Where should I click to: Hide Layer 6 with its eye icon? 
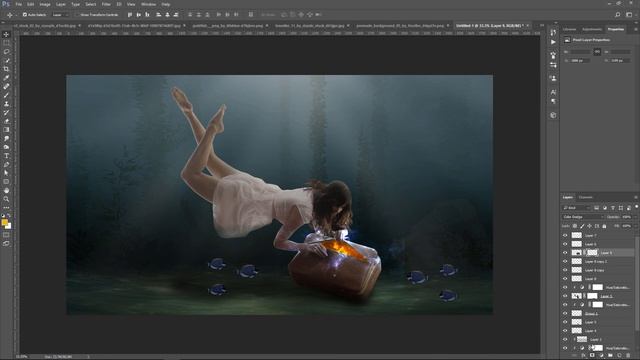pos(565,244)
